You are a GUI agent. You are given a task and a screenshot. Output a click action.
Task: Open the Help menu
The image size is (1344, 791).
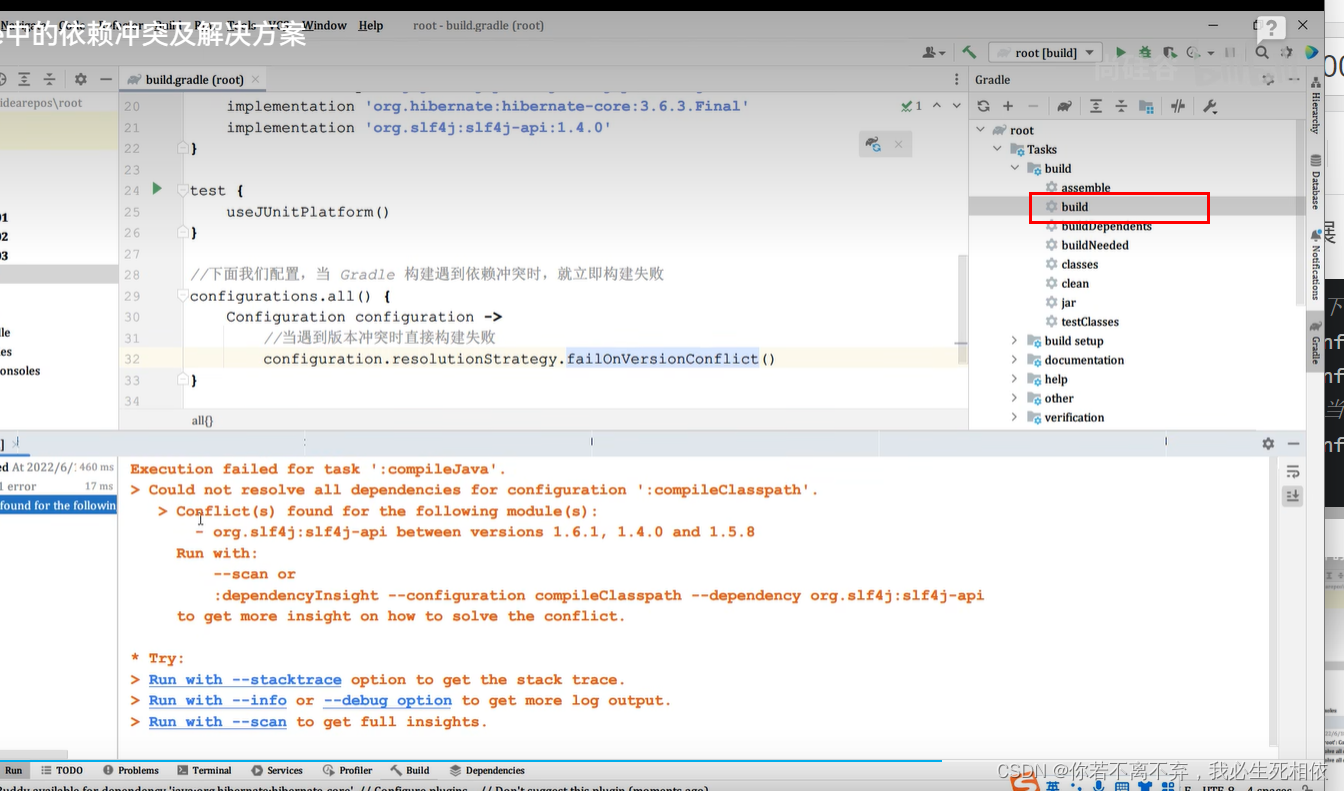pos(370,26)
